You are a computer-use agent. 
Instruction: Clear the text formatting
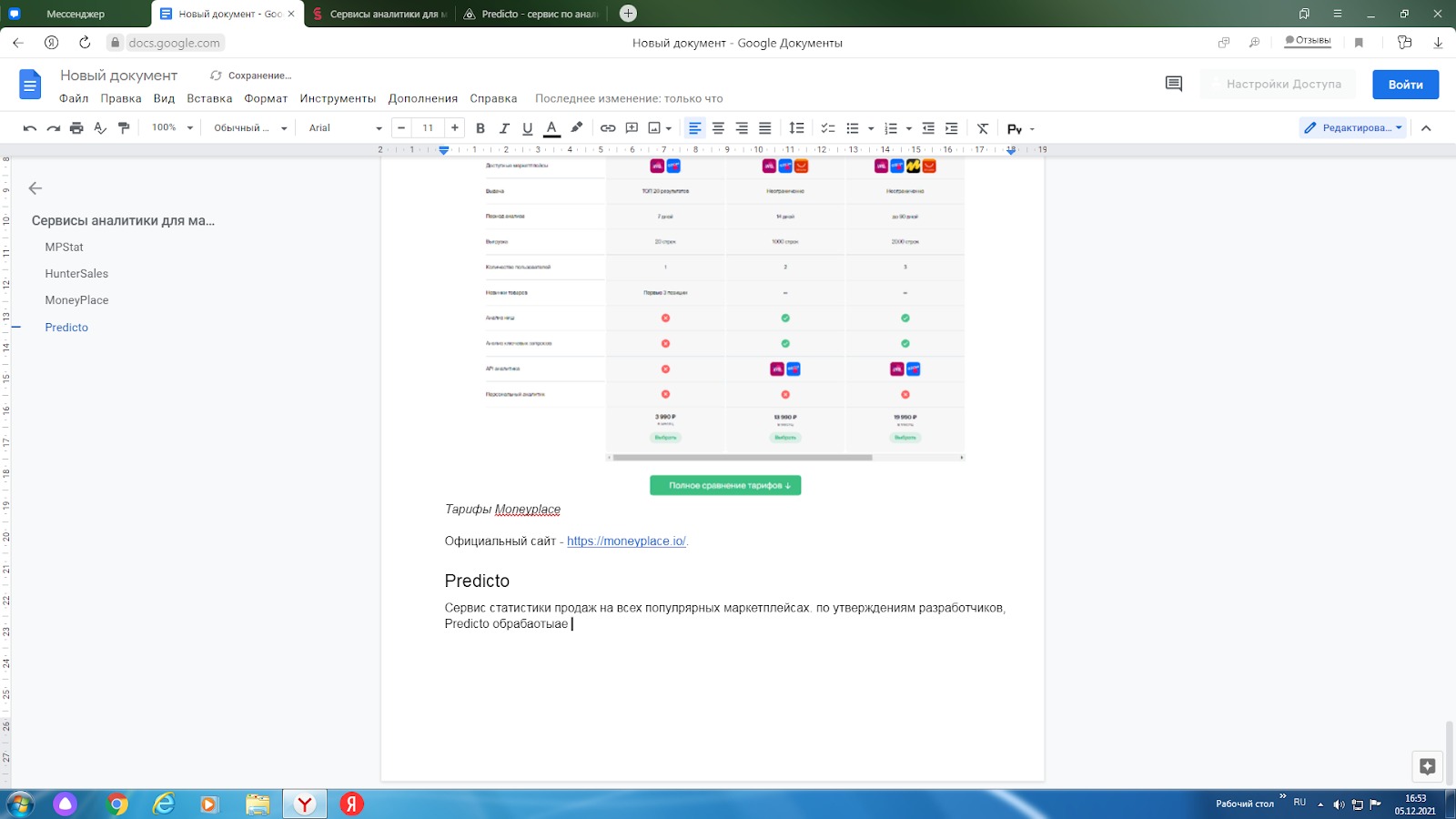pyautogui.click(x=983, y=128)
